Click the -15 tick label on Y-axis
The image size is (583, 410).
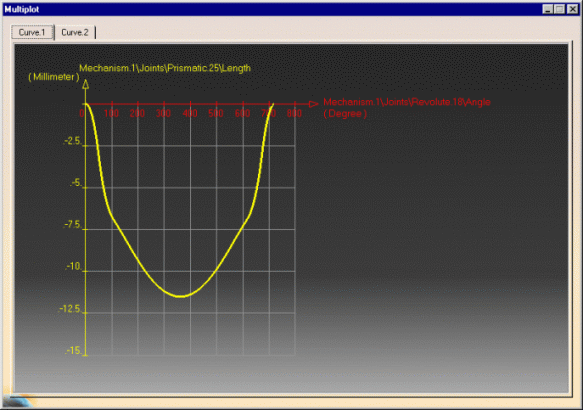[x=73, y=351]
